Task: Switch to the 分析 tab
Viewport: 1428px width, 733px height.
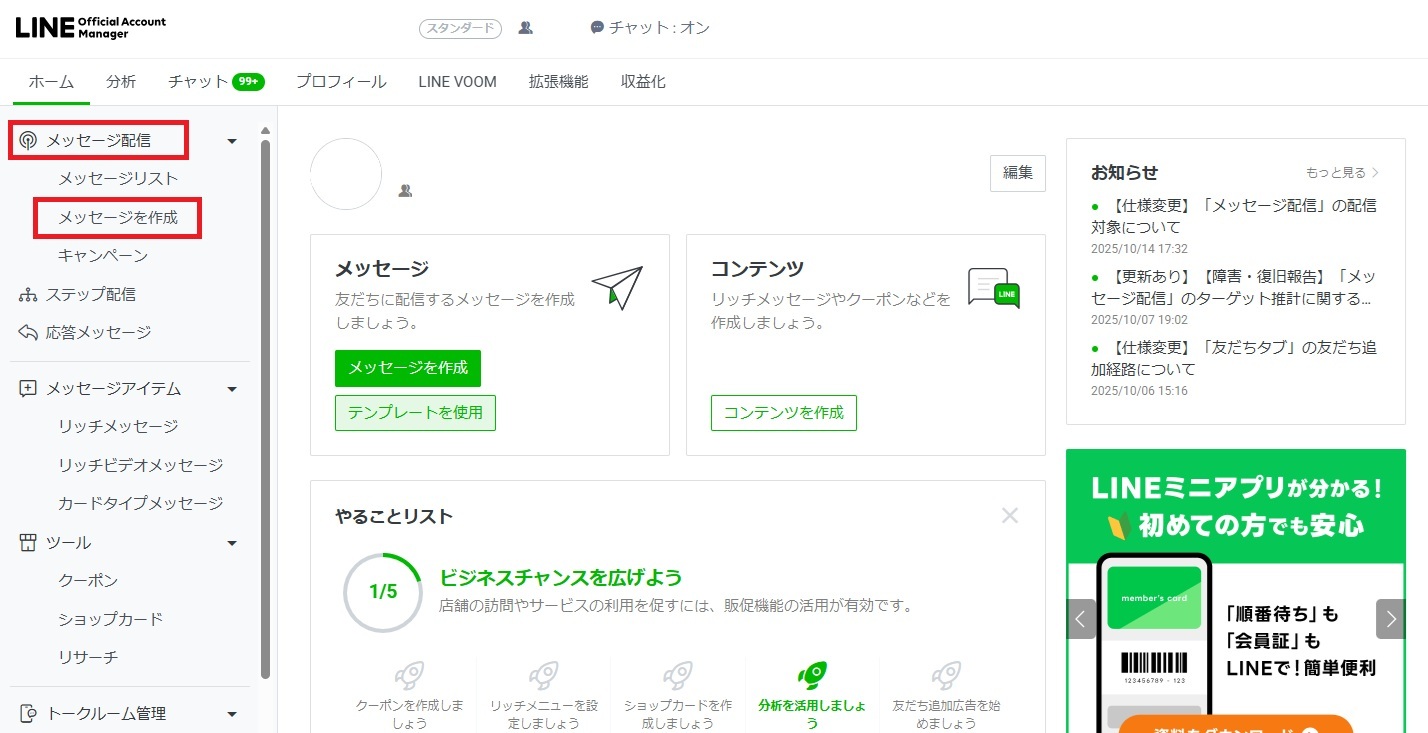Action: click(121, 81)
